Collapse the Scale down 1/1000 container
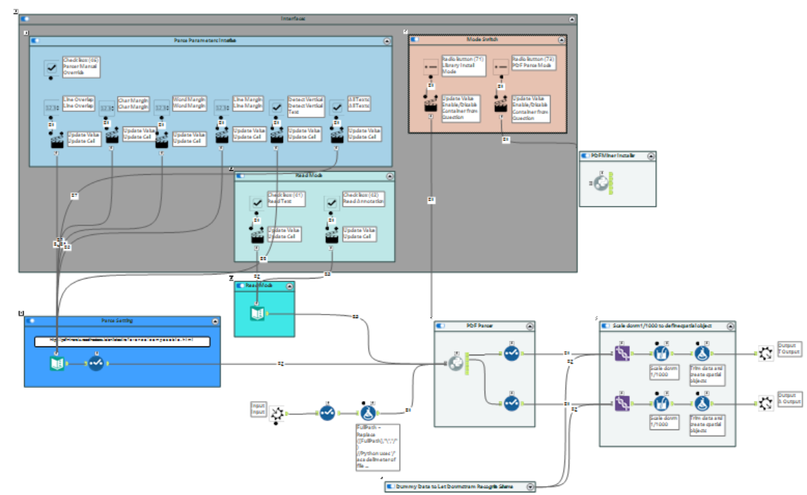This screenshot has height=495, width=807. pyautogui.click(x=730, y=326)
